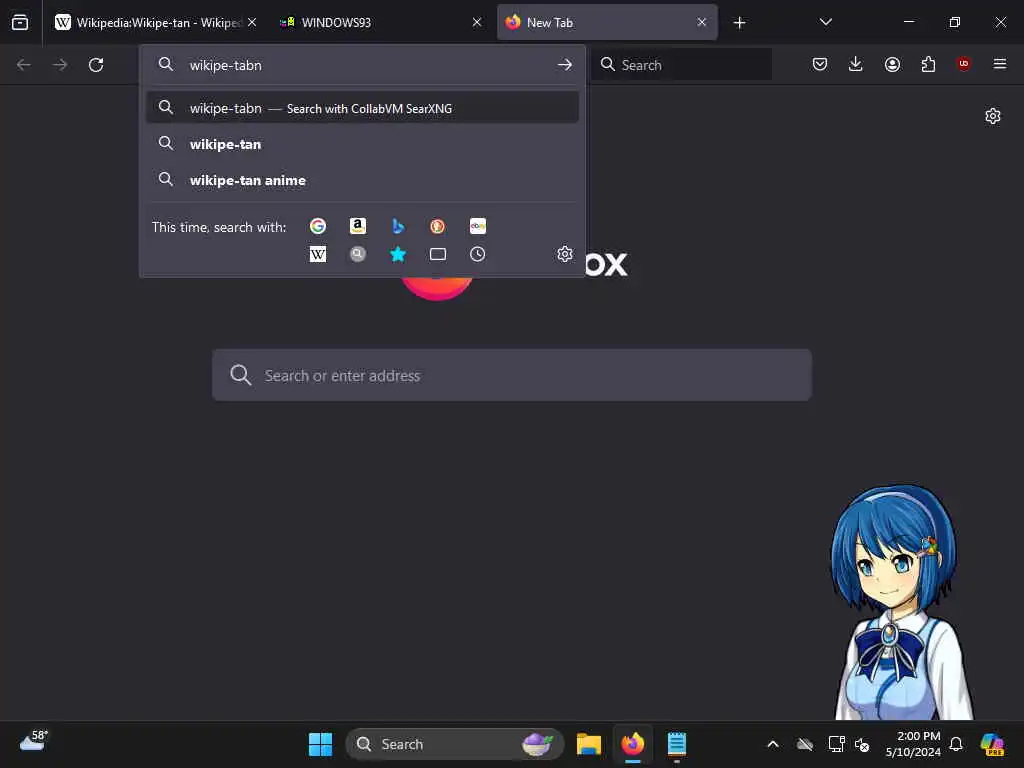Viewport: 1024px width, 768px height.
Task: Open the clock showing 2:00 PM
Action: tap(912, 744)
